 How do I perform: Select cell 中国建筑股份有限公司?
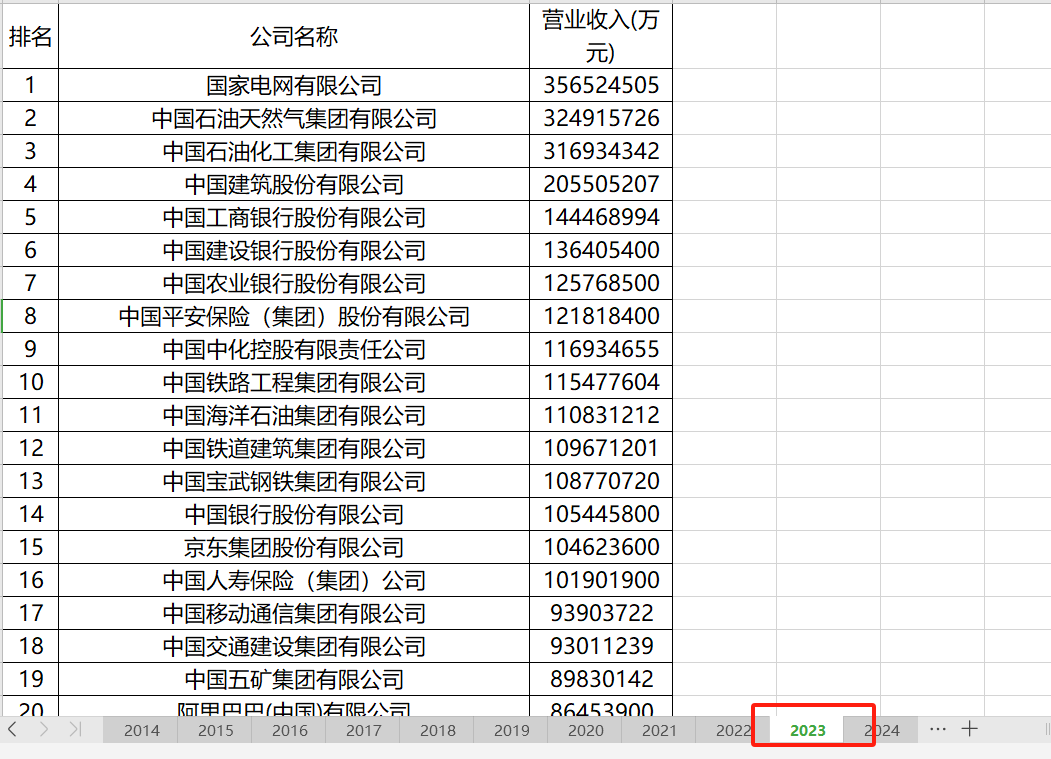click(x=294, y=184)
